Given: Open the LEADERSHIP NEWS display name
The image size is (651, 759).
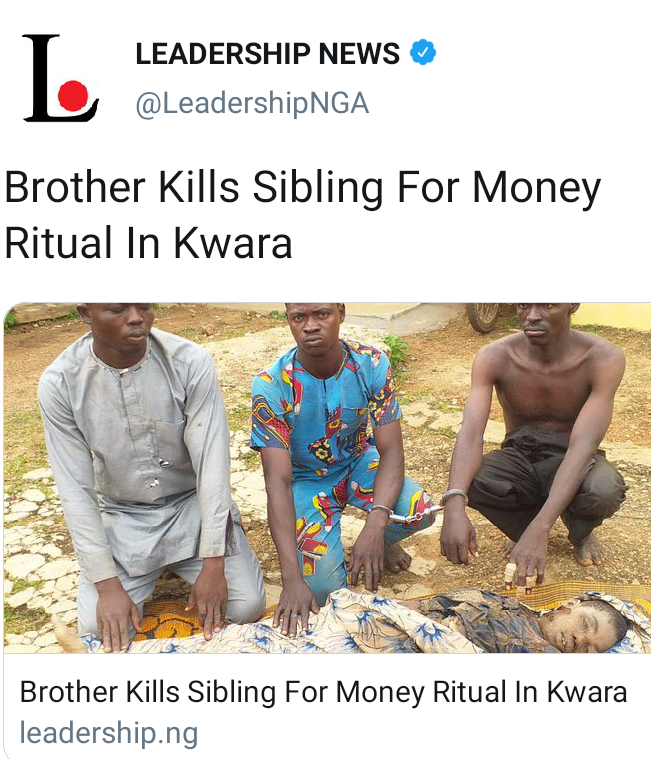Looking at the screenshot, I should [268, 53].
